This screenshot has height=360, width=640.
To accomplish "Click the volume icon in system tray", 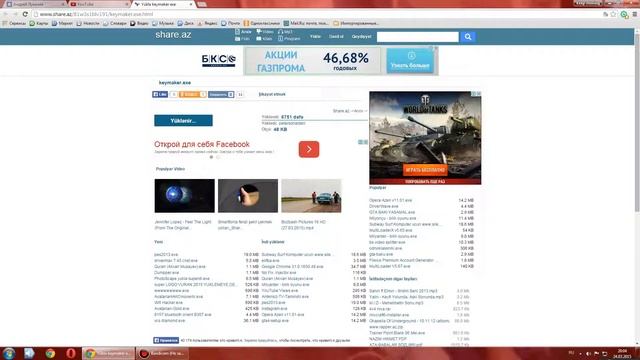I will point(588,353).
